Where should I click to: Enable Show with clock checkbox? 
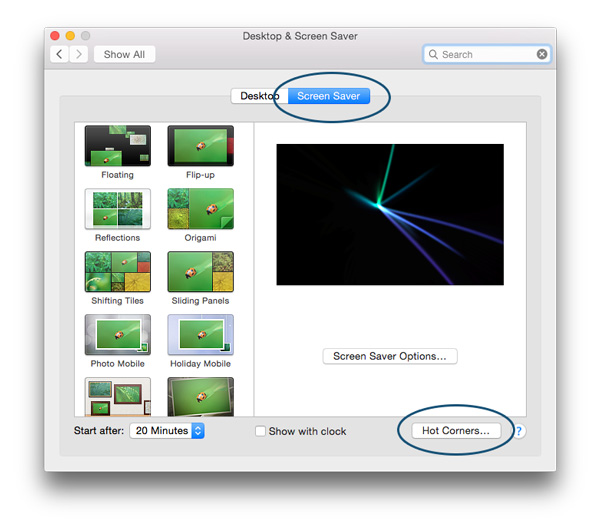(x=260, y=431)
